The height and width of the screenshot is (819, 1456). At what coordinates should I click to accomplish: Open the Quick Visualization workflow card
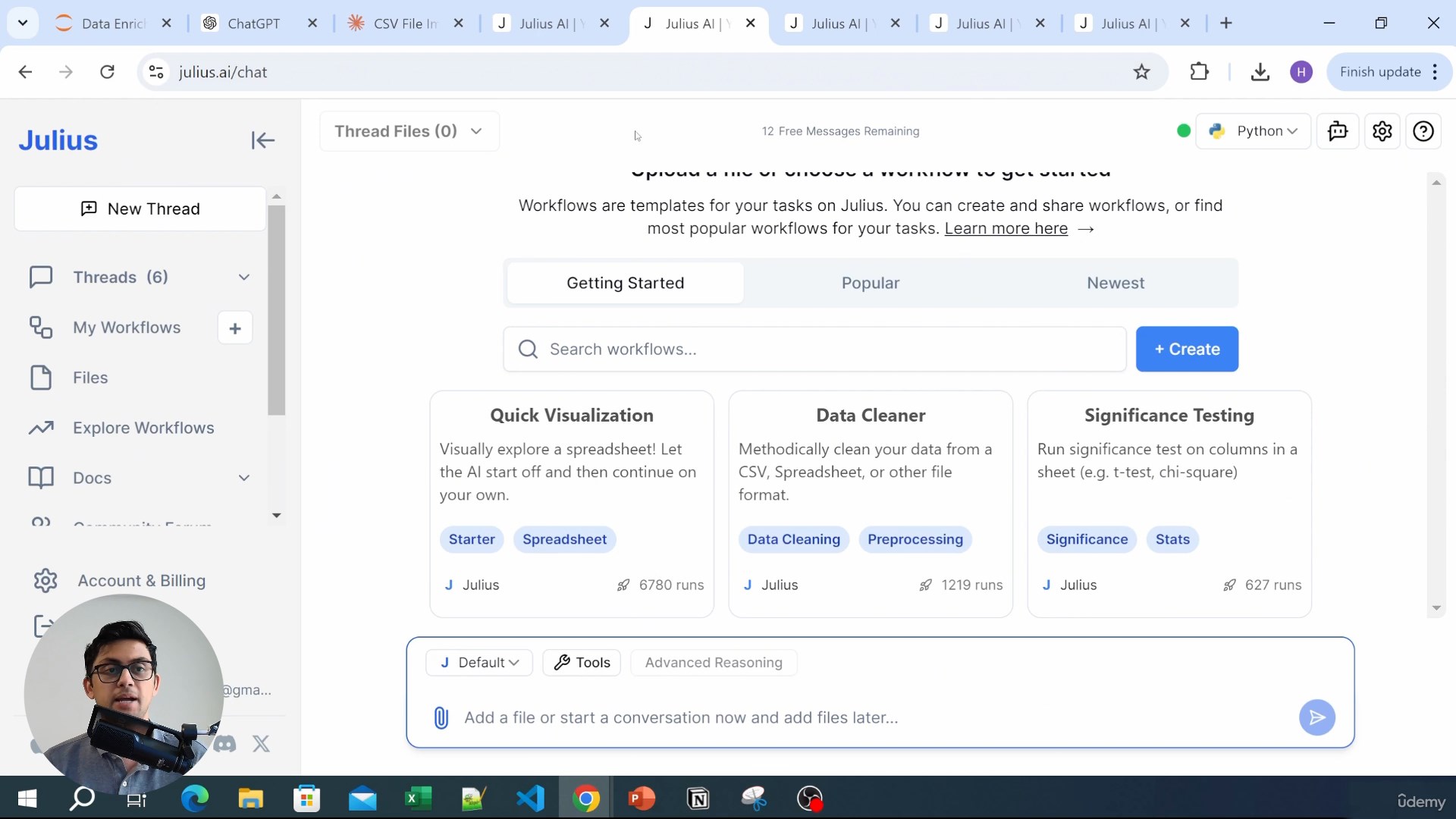(572, 504)
